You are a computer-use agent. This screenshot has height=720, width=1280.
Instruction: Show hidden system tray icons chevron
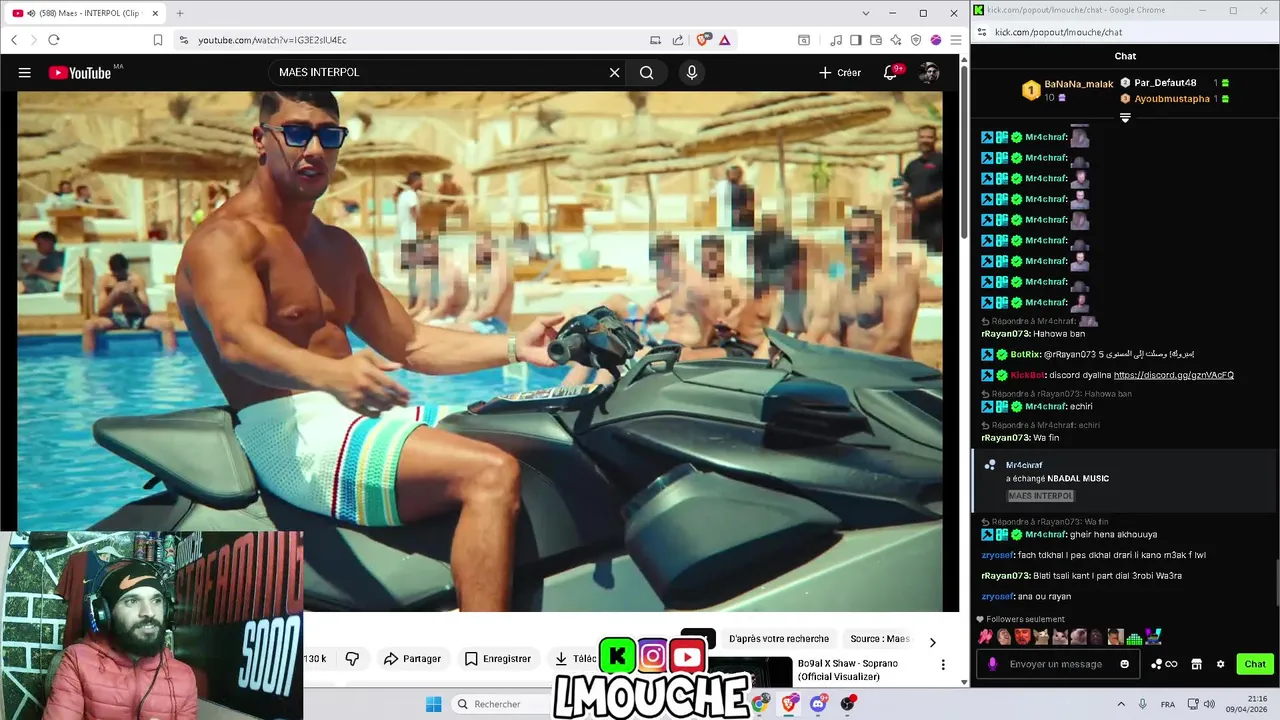tap(1121, 704)
